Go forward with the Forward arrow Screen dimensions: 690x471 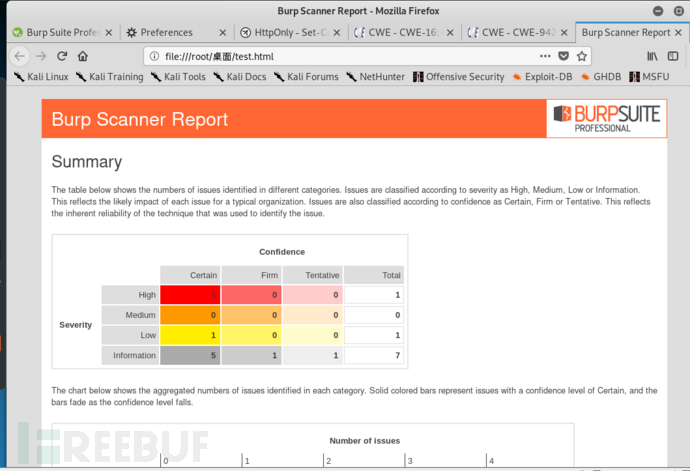(41, 56)
